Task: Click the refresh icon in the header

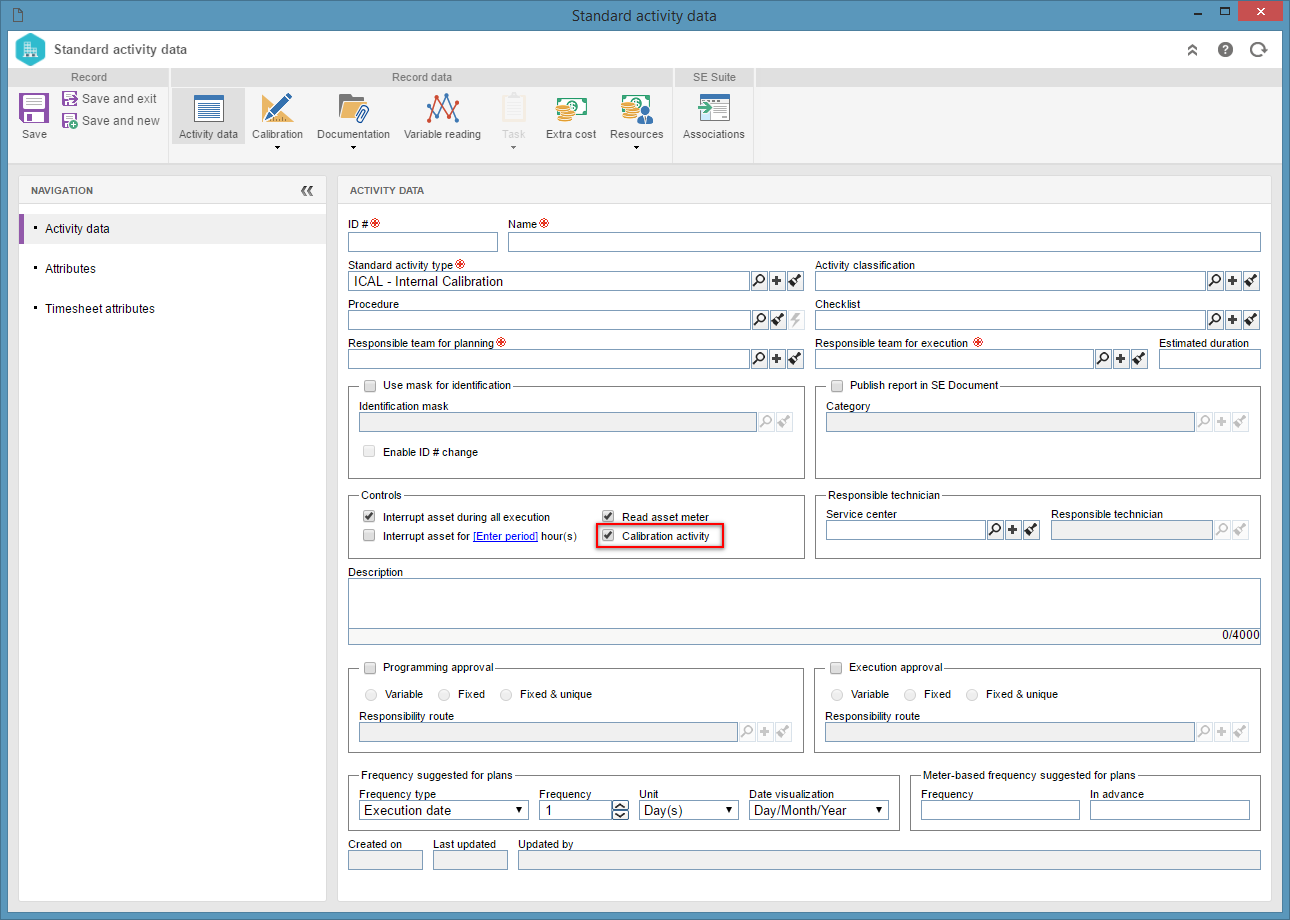Action: pos(1259,50)
